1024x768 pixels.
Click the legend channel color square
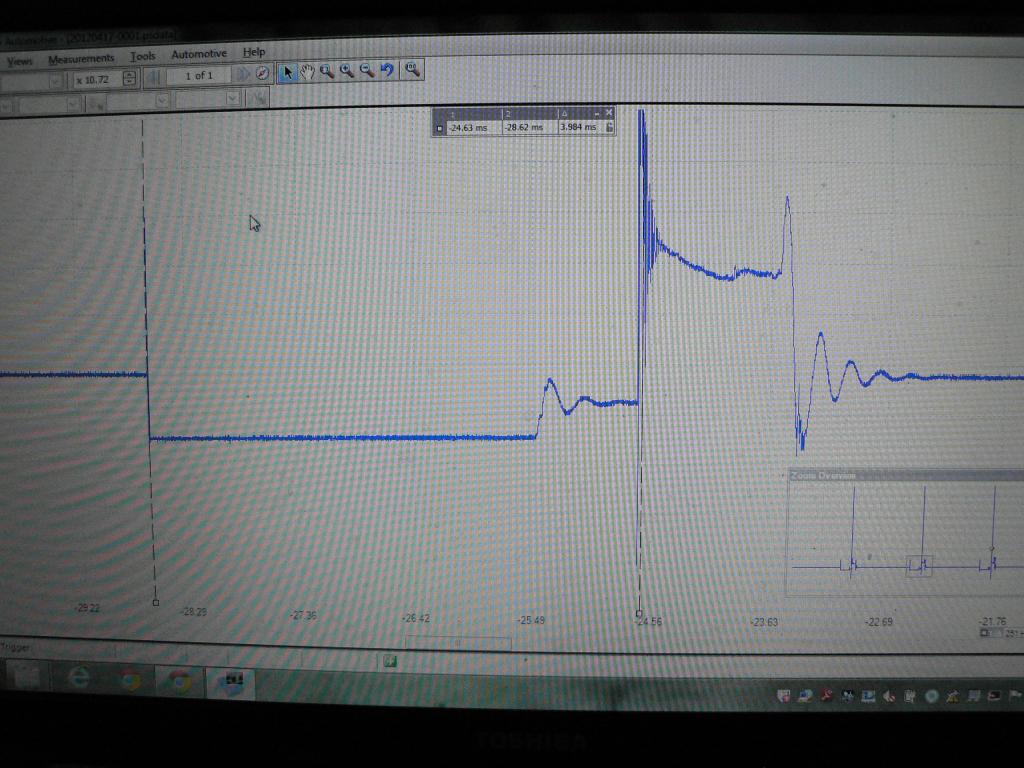(439, 129)
